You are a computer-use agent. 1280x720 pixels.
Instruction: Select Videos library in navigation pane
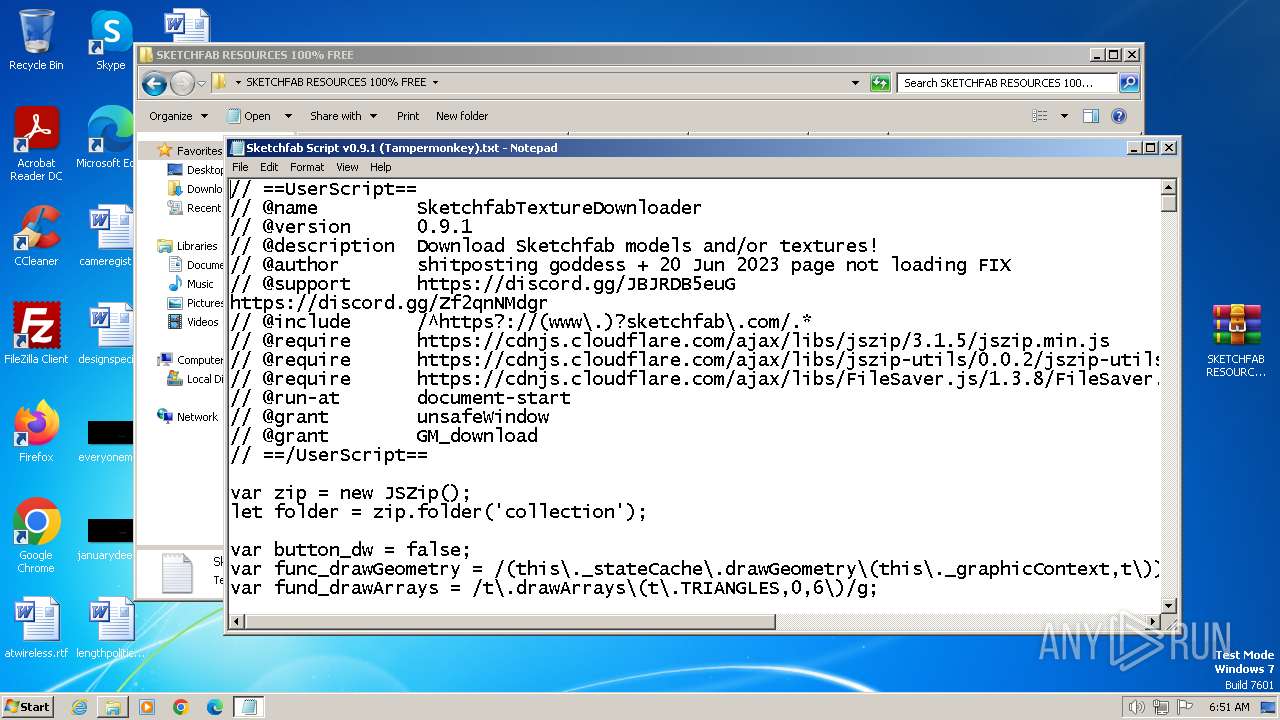coord(194,322)
